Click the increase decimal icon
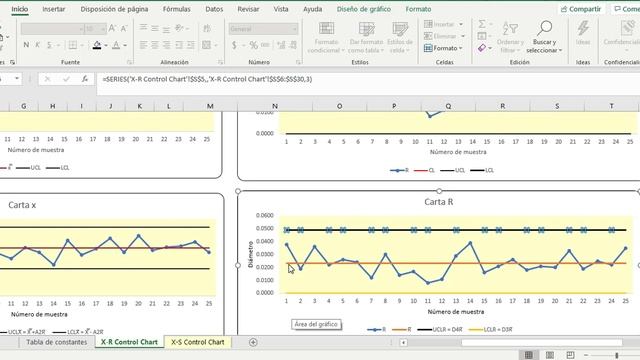 click(x=281, y=45)
